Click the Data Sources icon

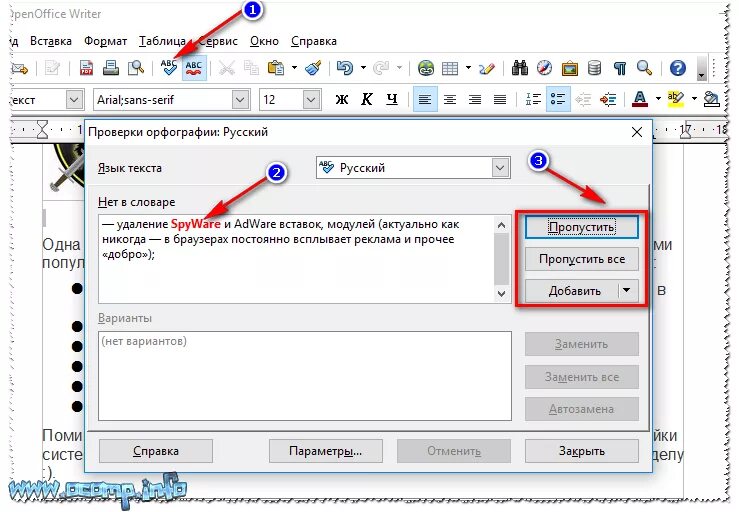594,68
